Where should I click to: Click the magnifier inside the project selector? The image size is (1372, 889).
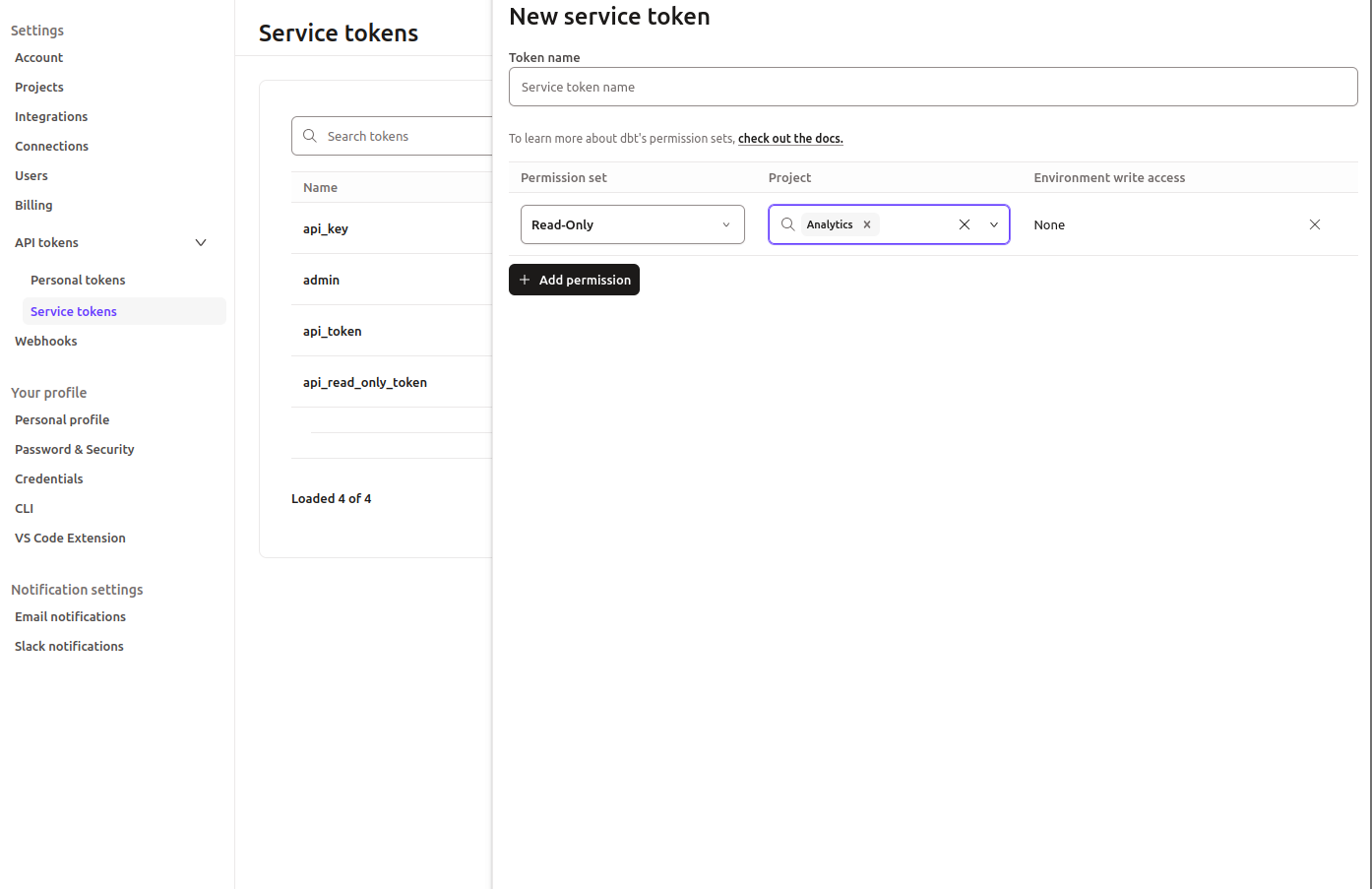pyautogui.click(x=787, y=223)
